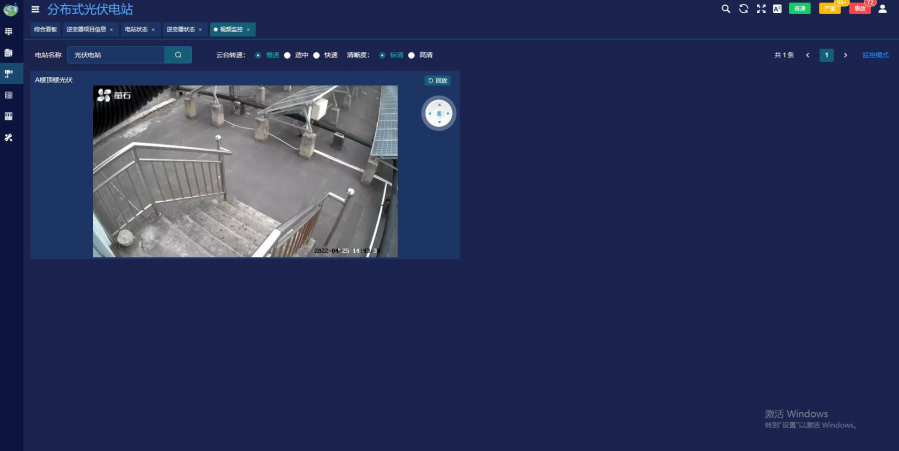Click the 共 1 条 total count text

[784, 55]
